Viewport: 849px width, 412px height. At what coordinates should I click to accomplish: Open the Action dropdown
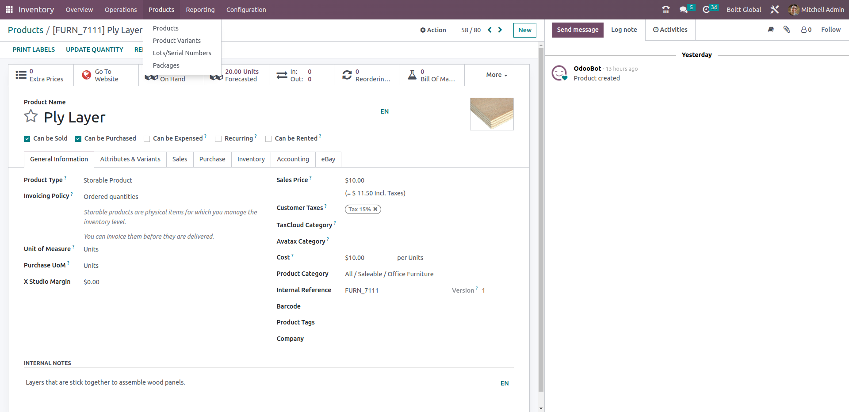point(433,30)
